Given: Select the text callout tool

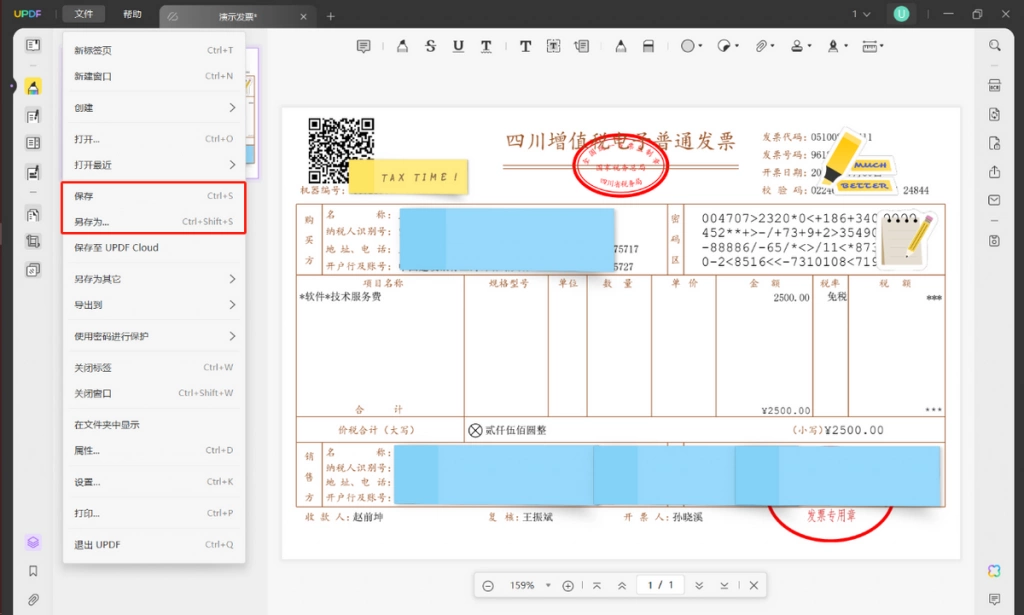Looking at the screenshot, I should click(x=581, y=46).
